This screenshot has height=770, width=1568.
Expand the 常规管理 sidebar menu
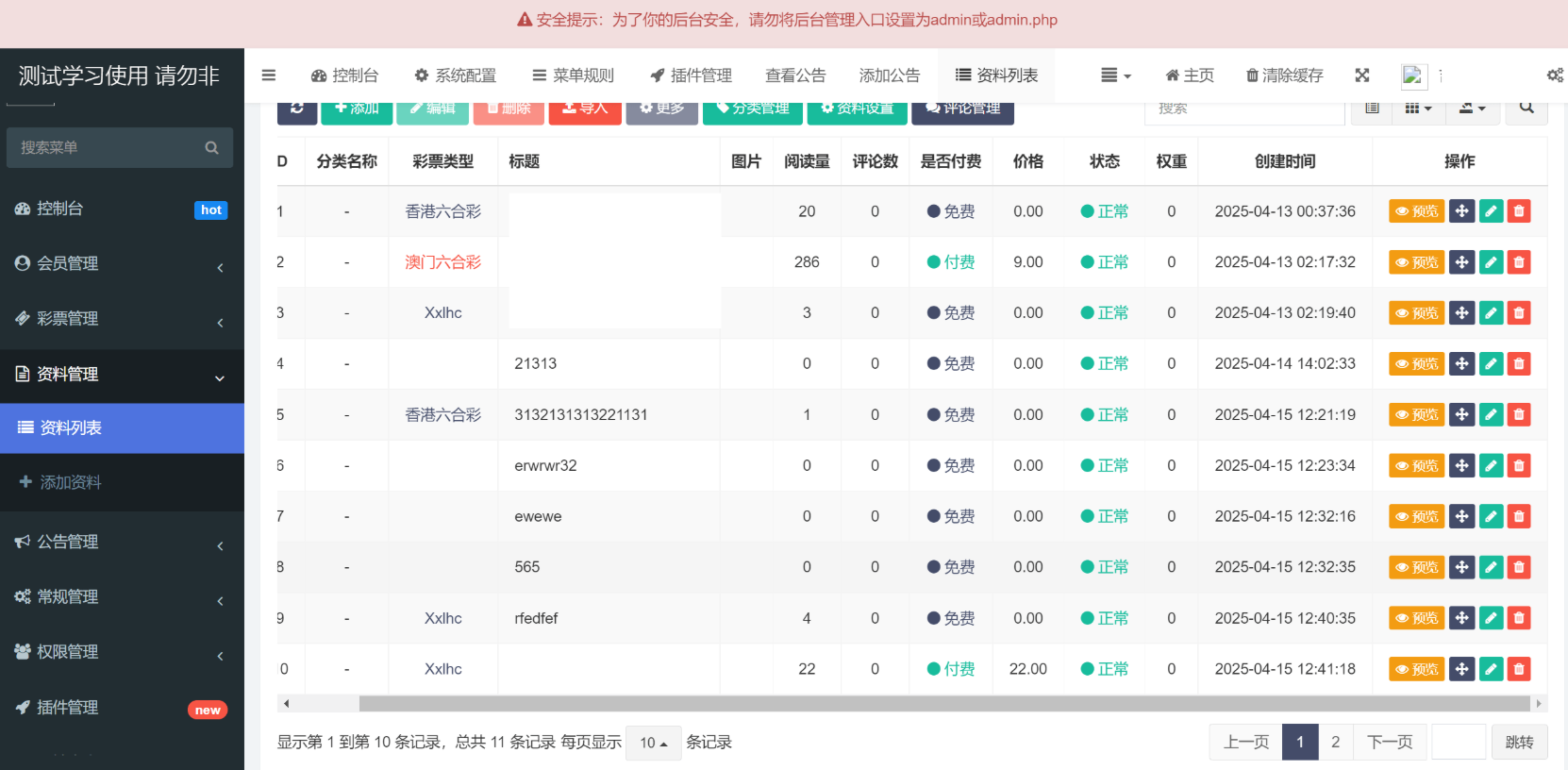coord(122,597)
